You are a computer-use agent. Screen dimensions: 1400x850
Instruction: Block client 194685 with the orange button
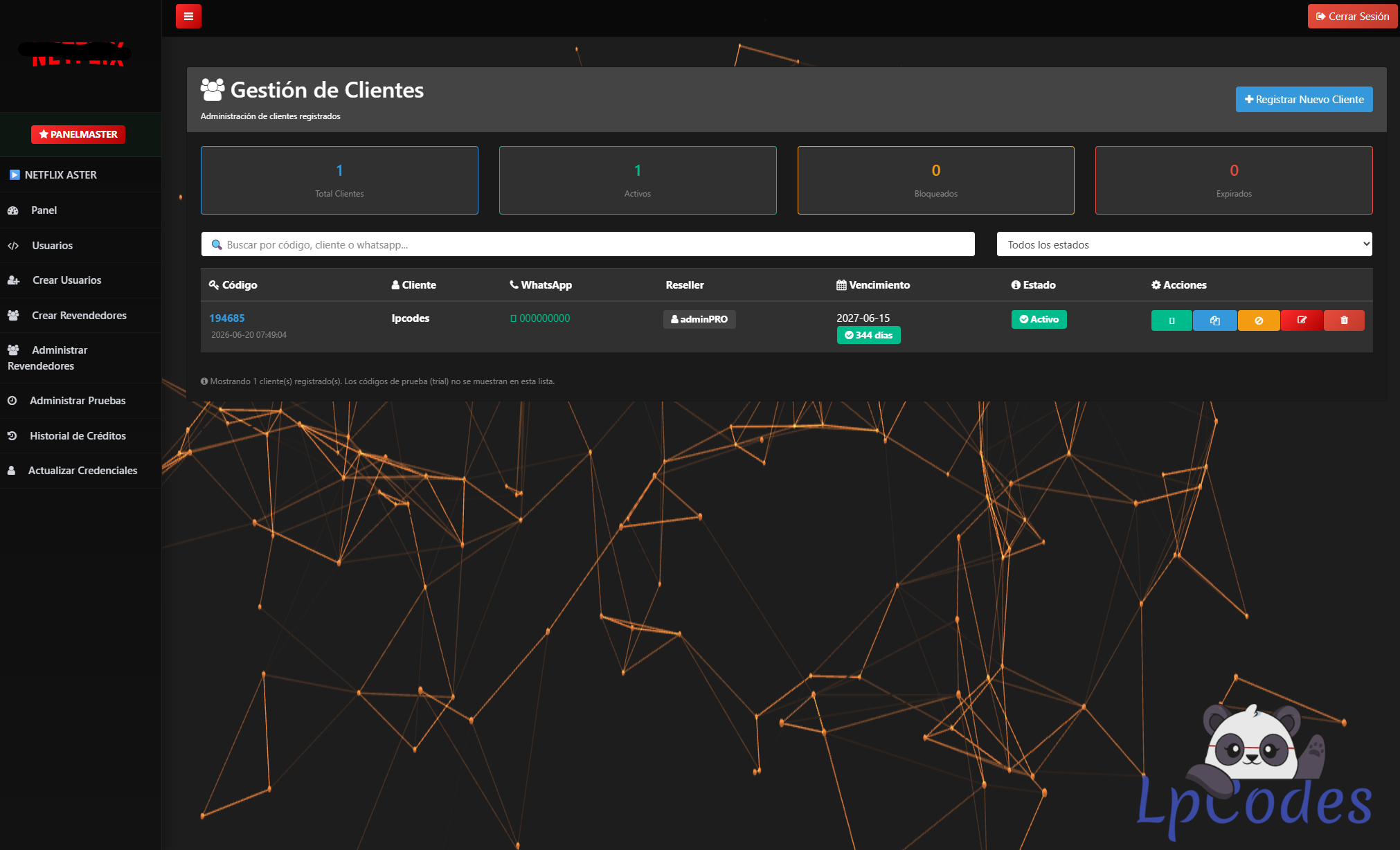[1259, 320]
